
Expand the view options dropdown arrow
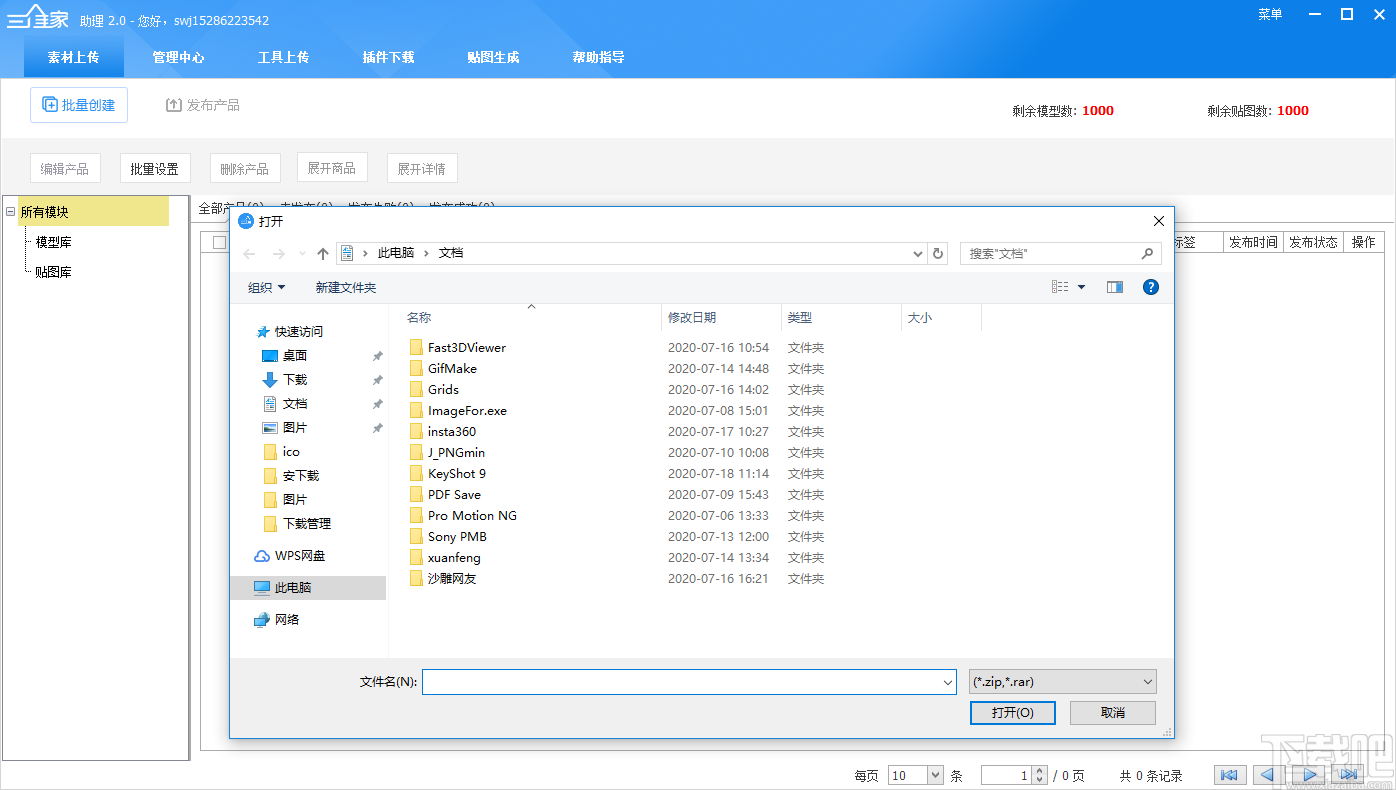[1081, 287]
